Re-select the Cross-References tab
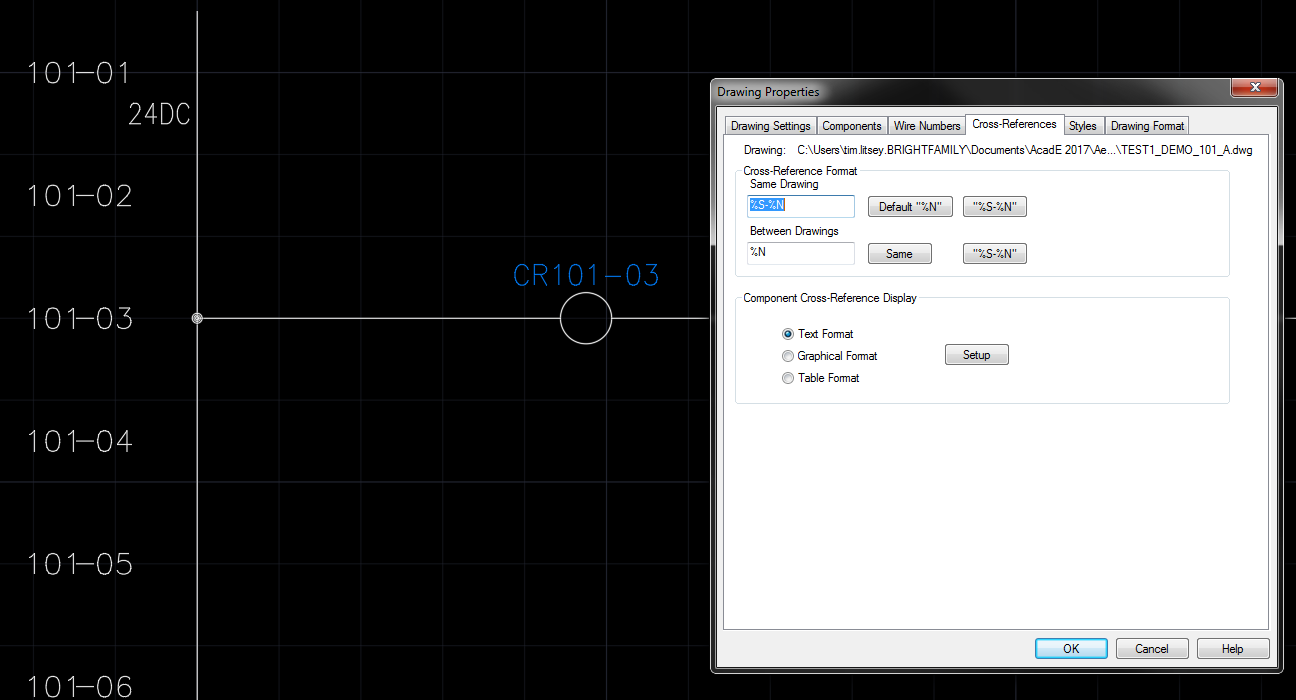 pos(1014,123)
